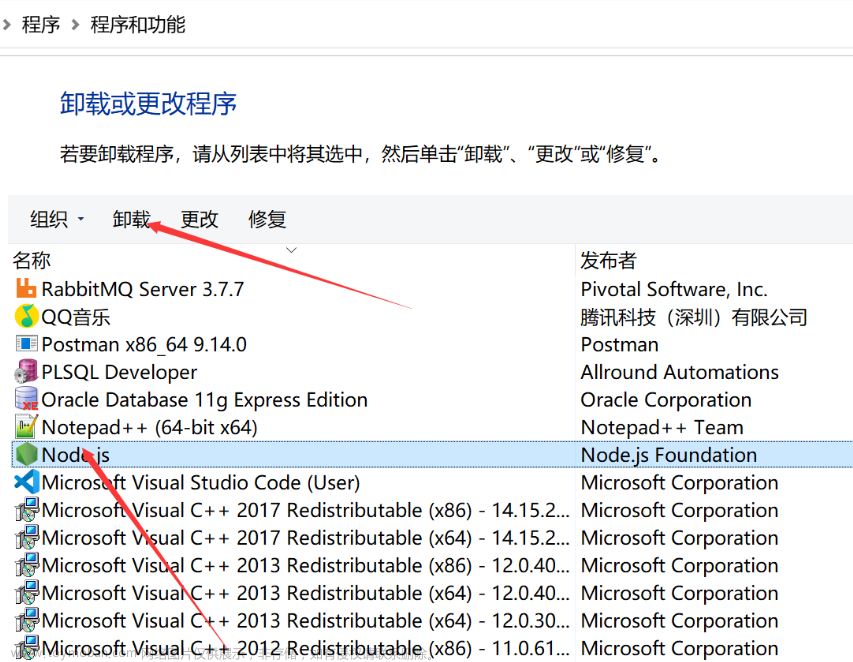Click Allround Automations publisher cell
This screenshot has width=853, height=662.
[679, 373]
